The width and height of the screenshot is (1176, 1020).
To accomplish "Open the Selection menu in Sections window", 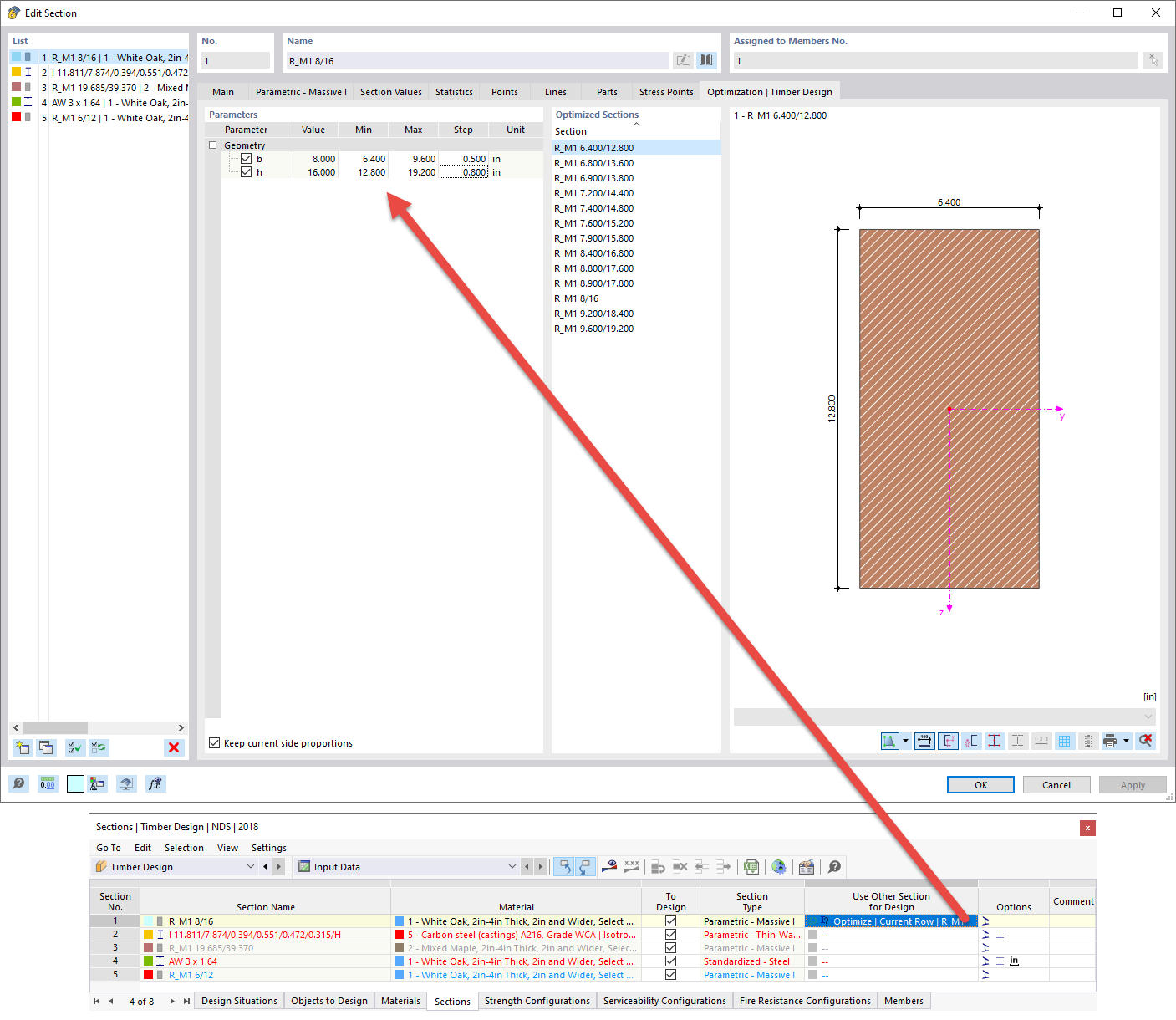I will [184, 848].
